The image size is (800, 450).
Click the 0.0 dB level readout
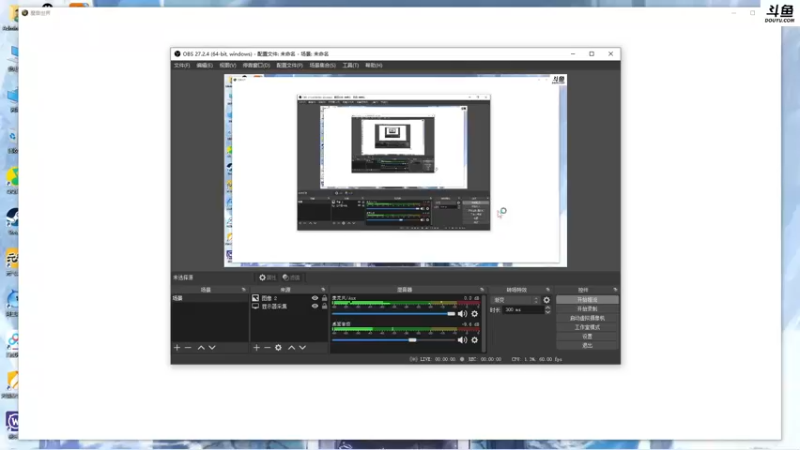[x=471, y=298]
